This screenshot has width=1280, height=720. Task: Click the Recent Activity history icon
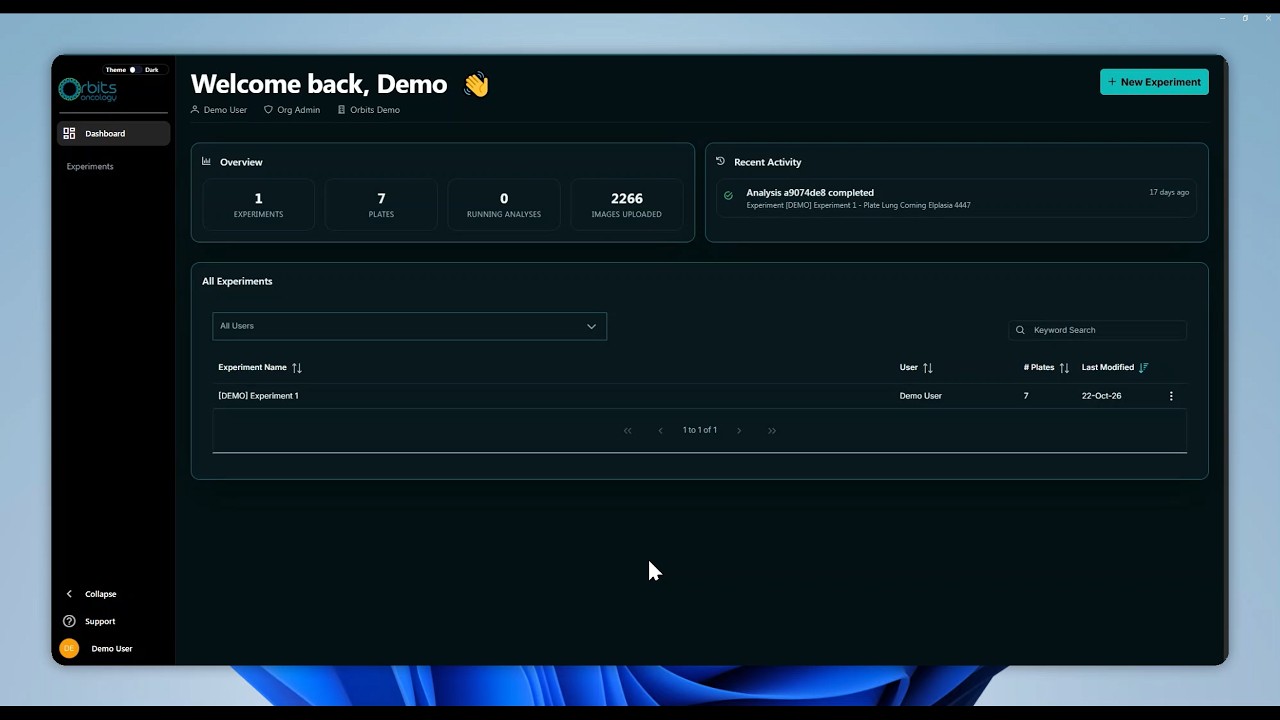(720, 161)
